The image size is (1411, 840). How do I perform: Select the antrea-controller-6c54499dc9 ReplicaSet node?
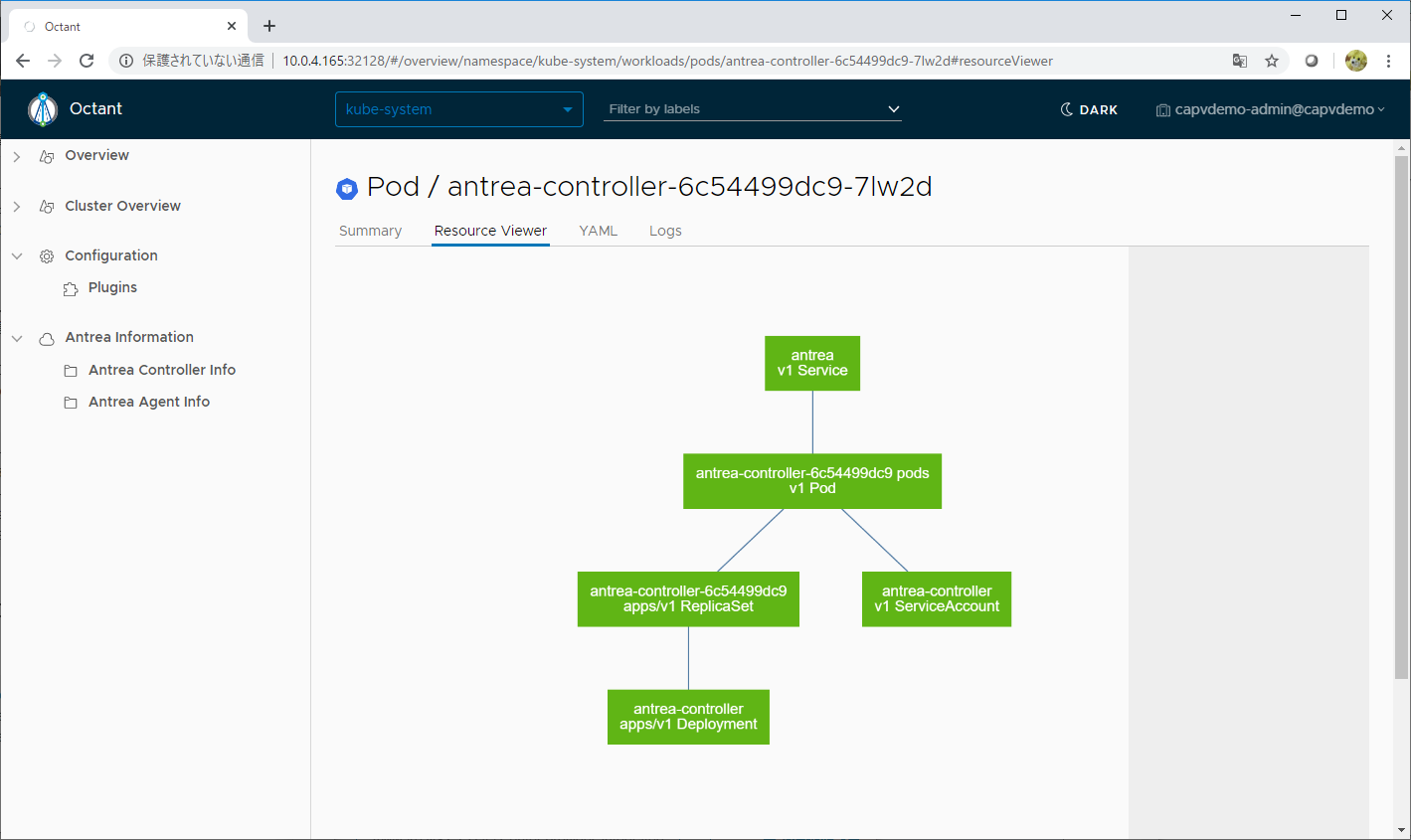pyautogui.click(x=688, y=598)
